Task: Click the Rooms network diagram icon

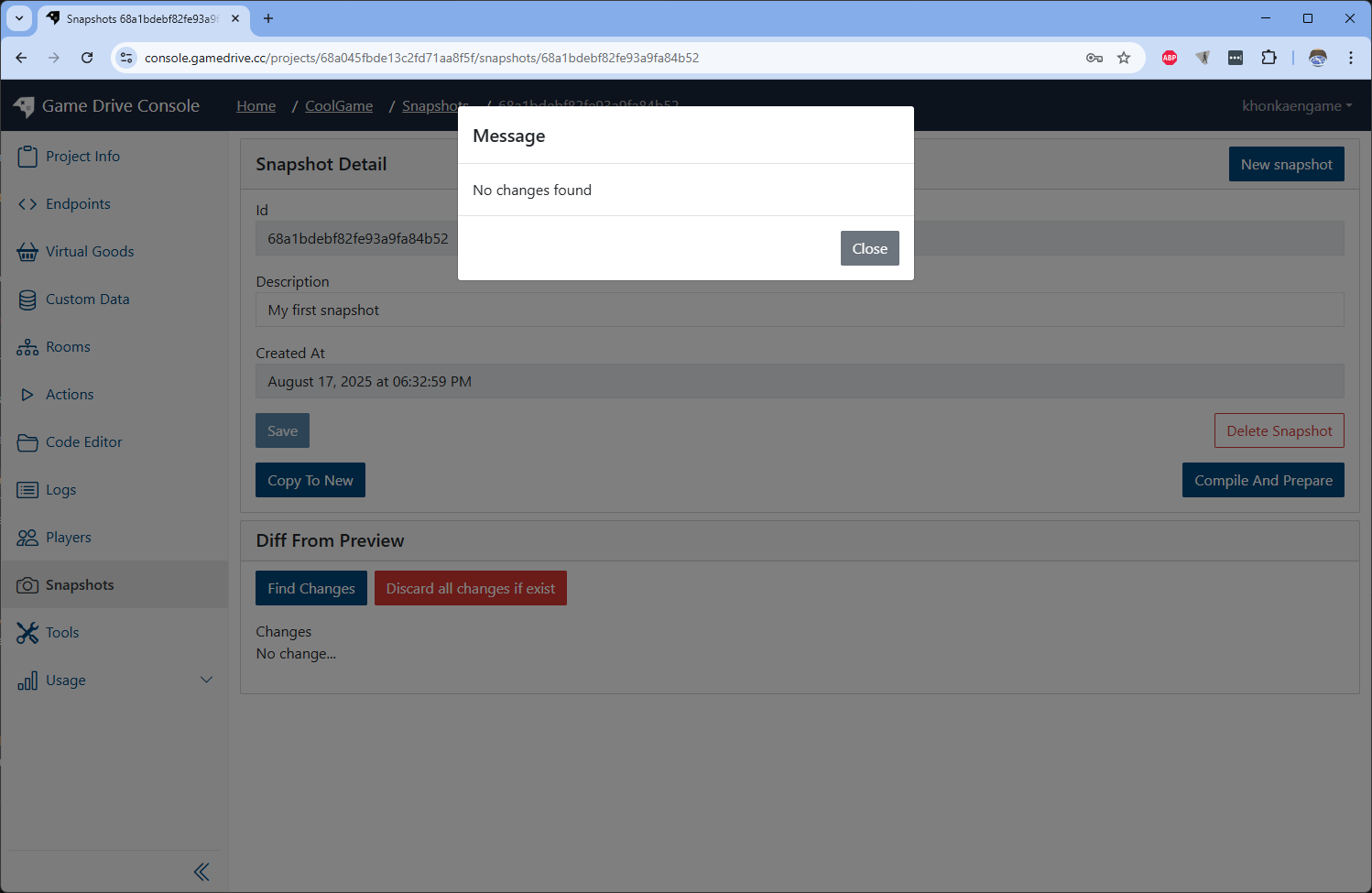Action: pyautogui.click(x=27, y=347)
